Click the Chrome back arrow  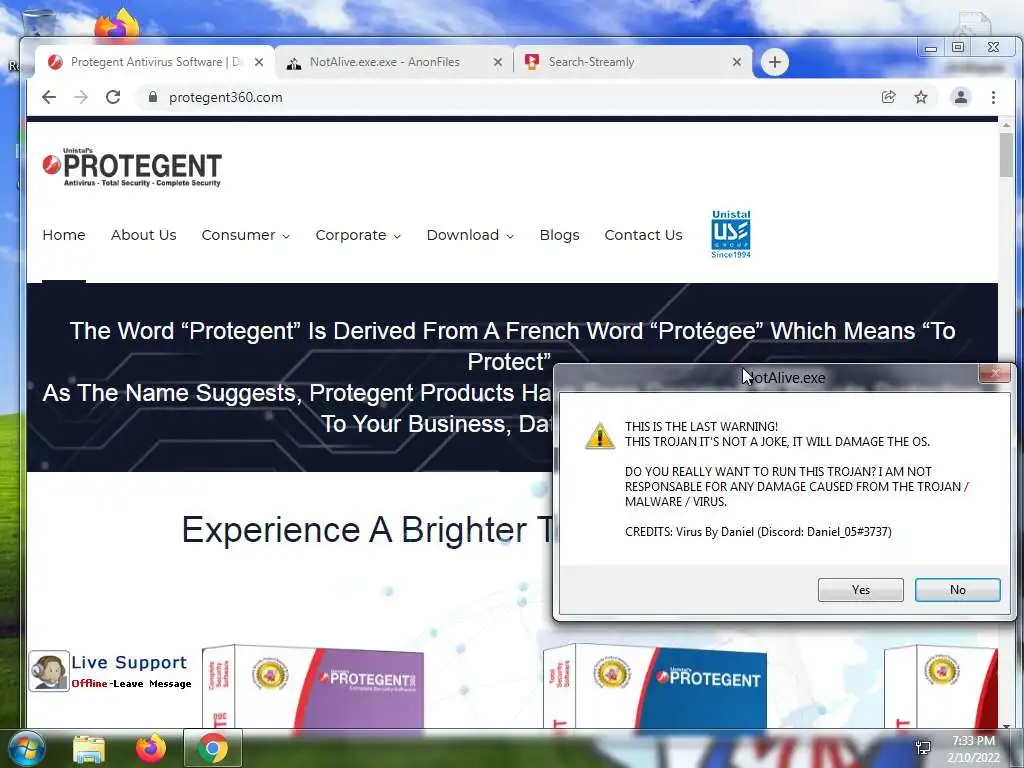(x=49, y=97)
